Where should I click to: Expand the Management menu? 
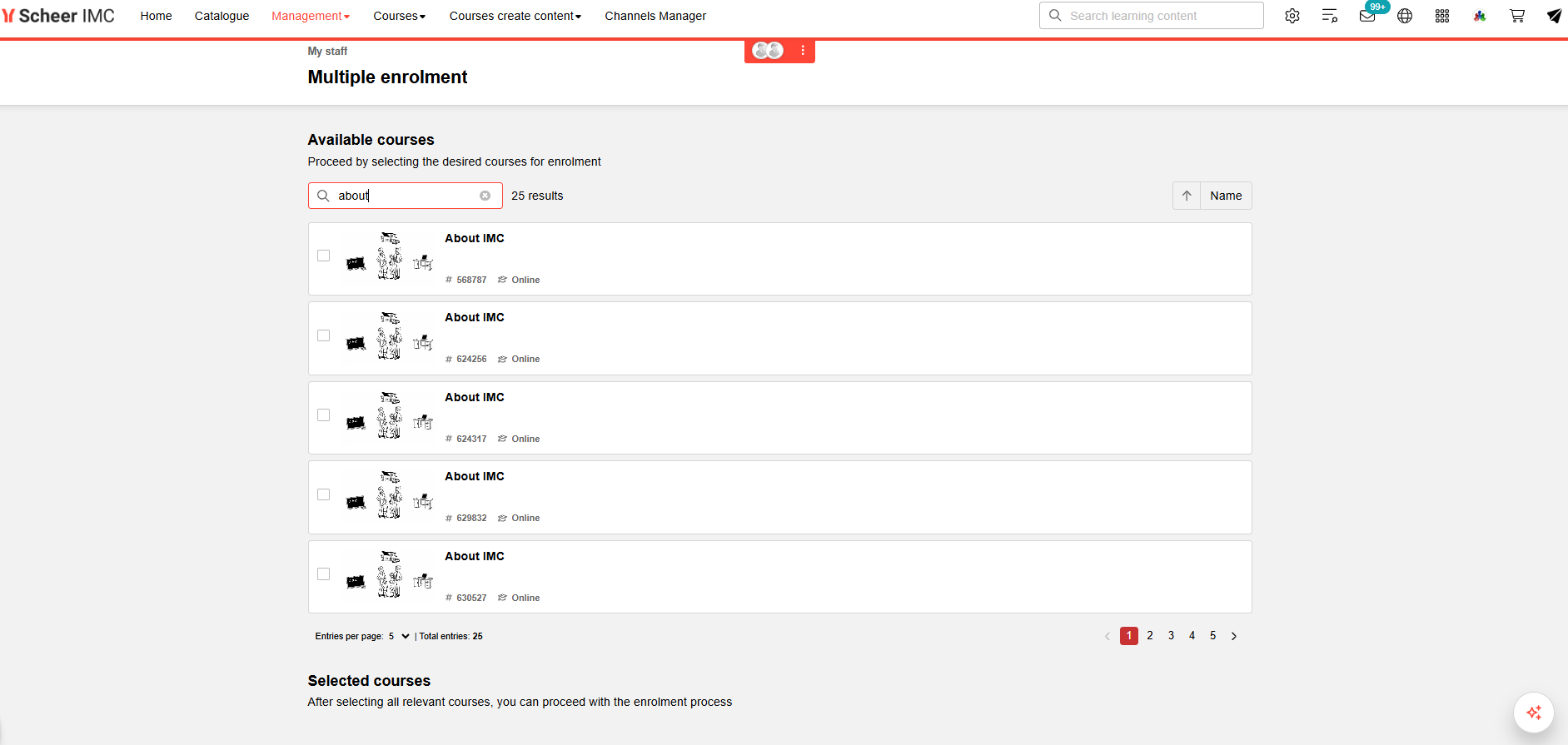tap(311, 16)
